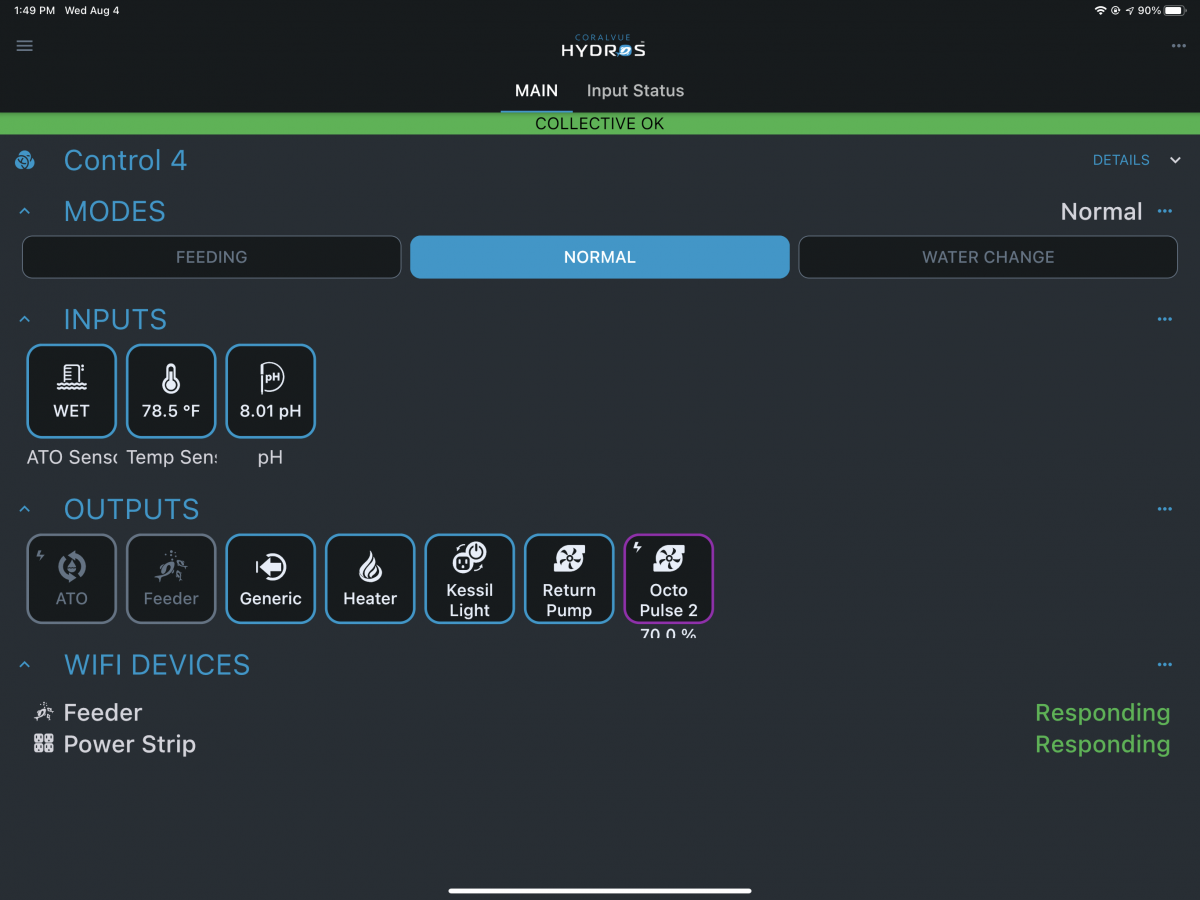
Task: Open the DETAILS link
Action: coord(1121,160)
